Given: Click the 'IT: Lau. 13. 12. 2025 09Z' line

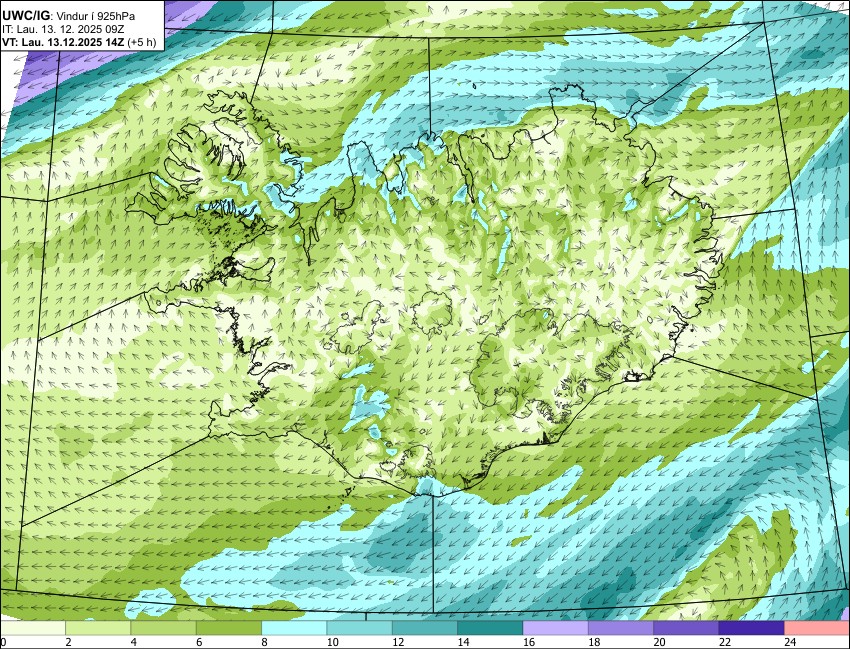Looking at the screenshot, I should [x=63, y=30].
